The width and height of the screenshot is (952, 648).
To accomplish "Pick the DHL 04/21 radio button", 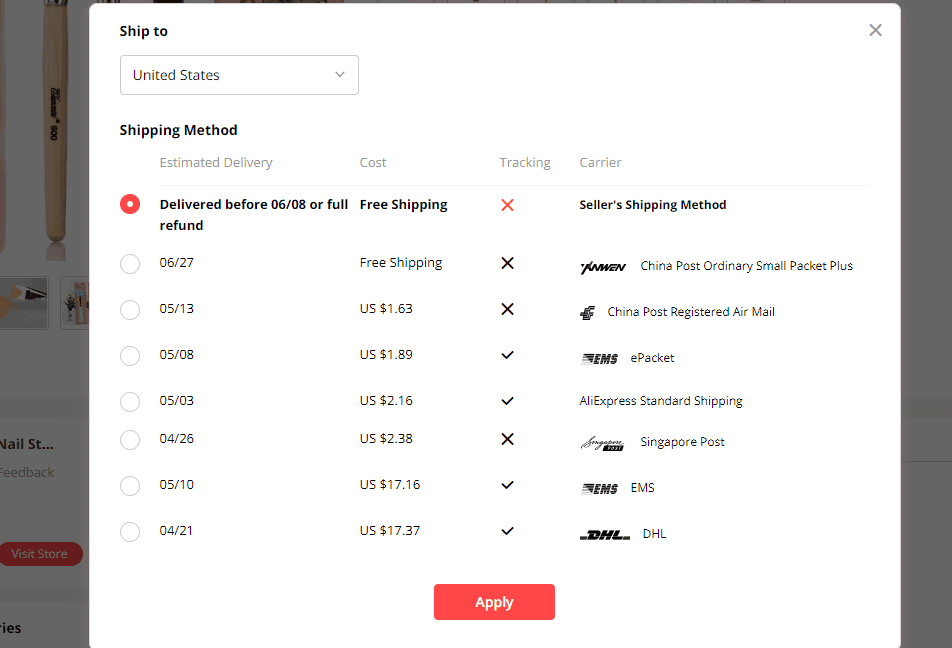I will [x=130, y=531].
